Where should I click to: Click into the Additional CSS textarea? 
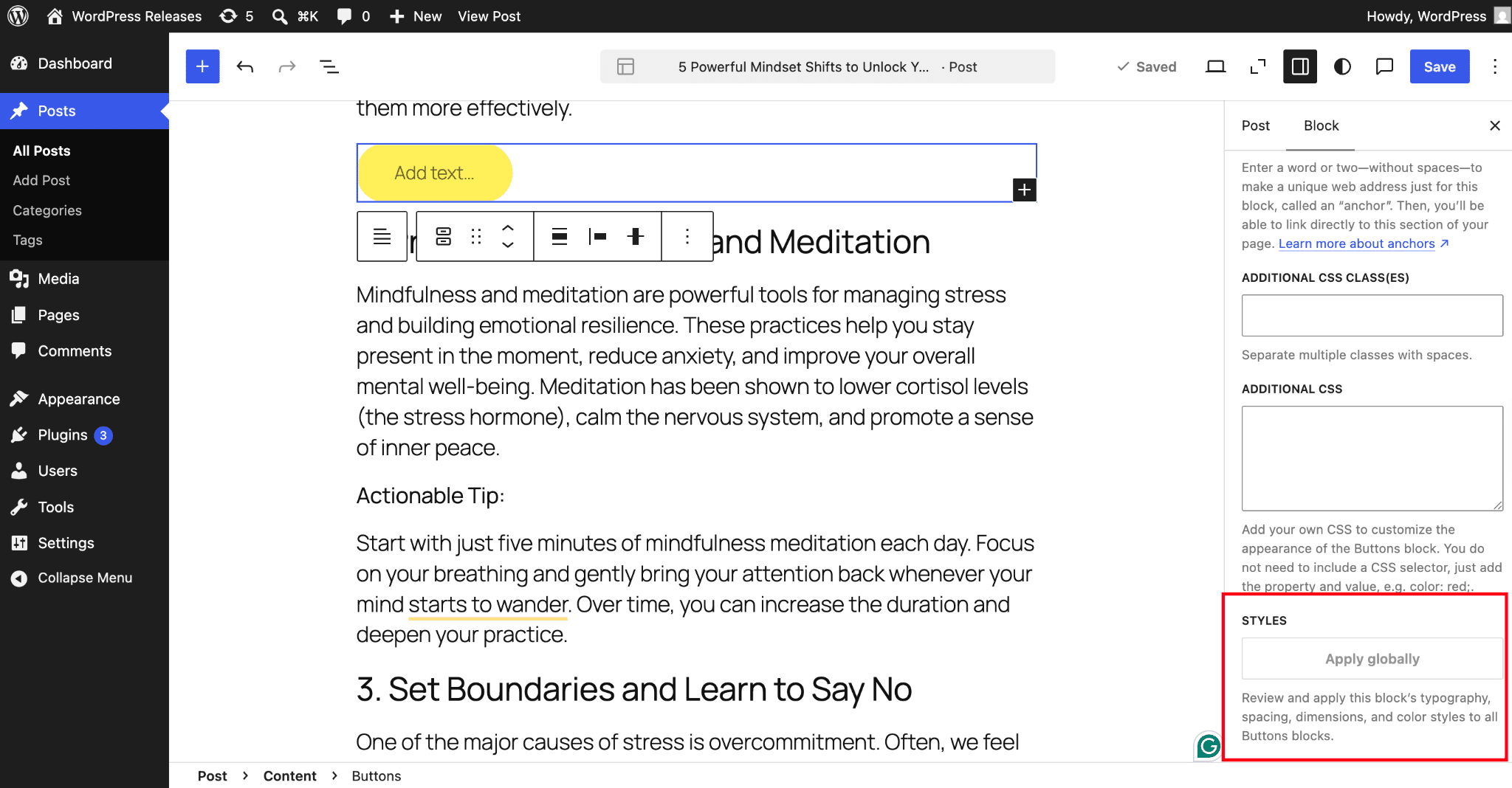point(1372,458)
